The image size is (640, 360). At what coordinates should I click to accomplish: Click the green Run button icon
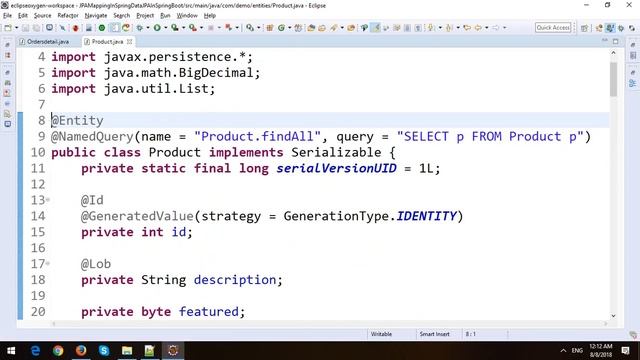coord(157,28)
